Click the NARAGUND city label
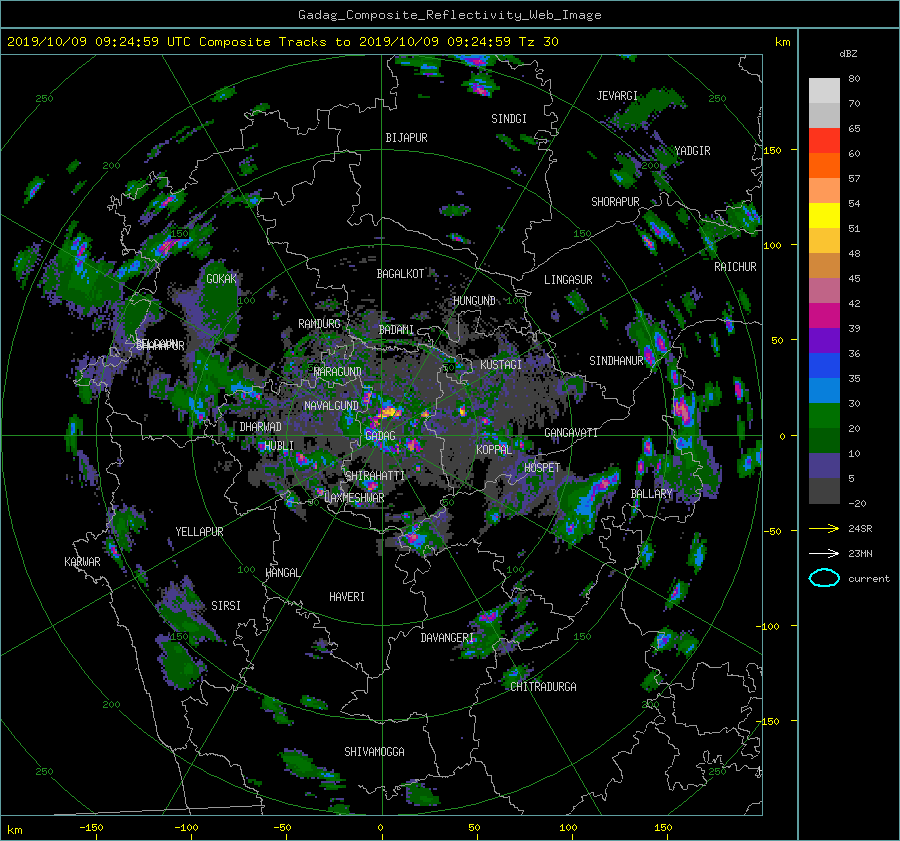The width and height of the screenshot is (900, 841). coord(338,372)
